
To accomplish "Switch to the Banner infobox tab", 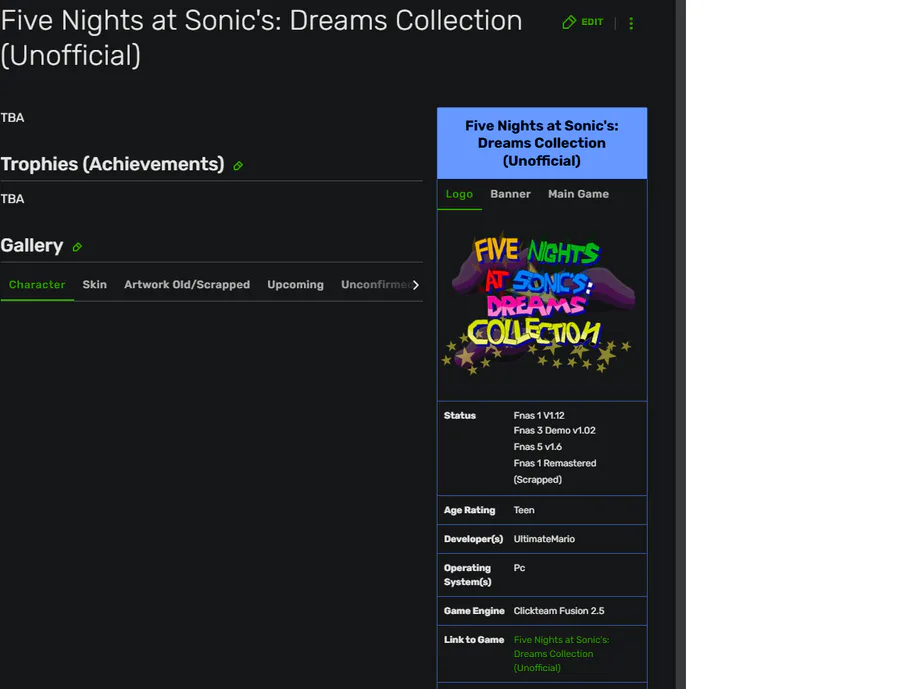I will [510, 194].
